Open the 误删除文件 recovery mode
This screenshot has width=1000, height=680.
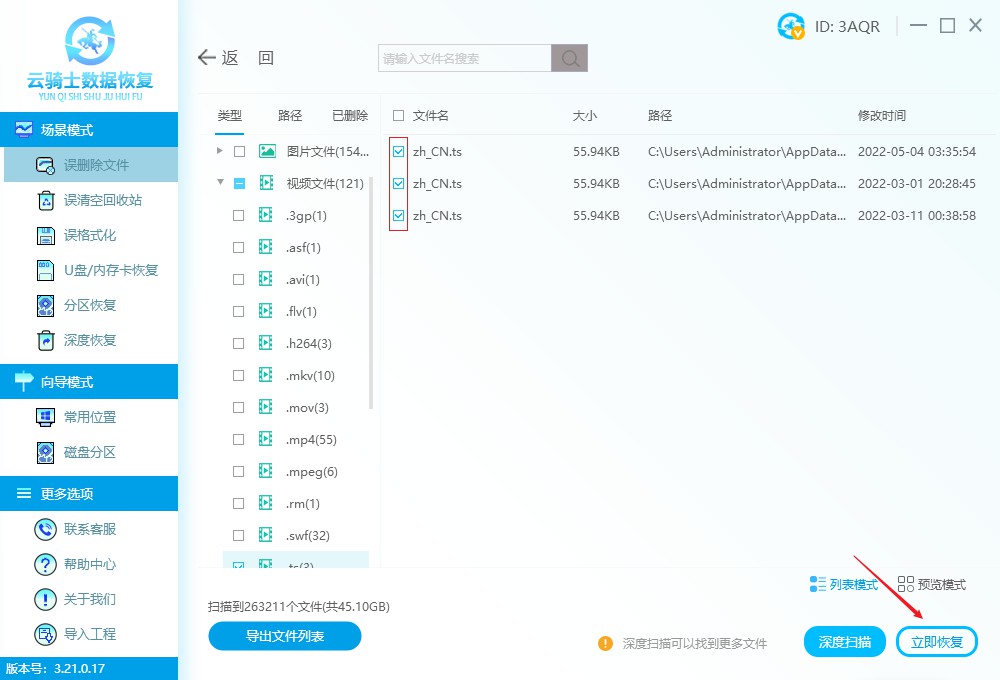[91, 165]
